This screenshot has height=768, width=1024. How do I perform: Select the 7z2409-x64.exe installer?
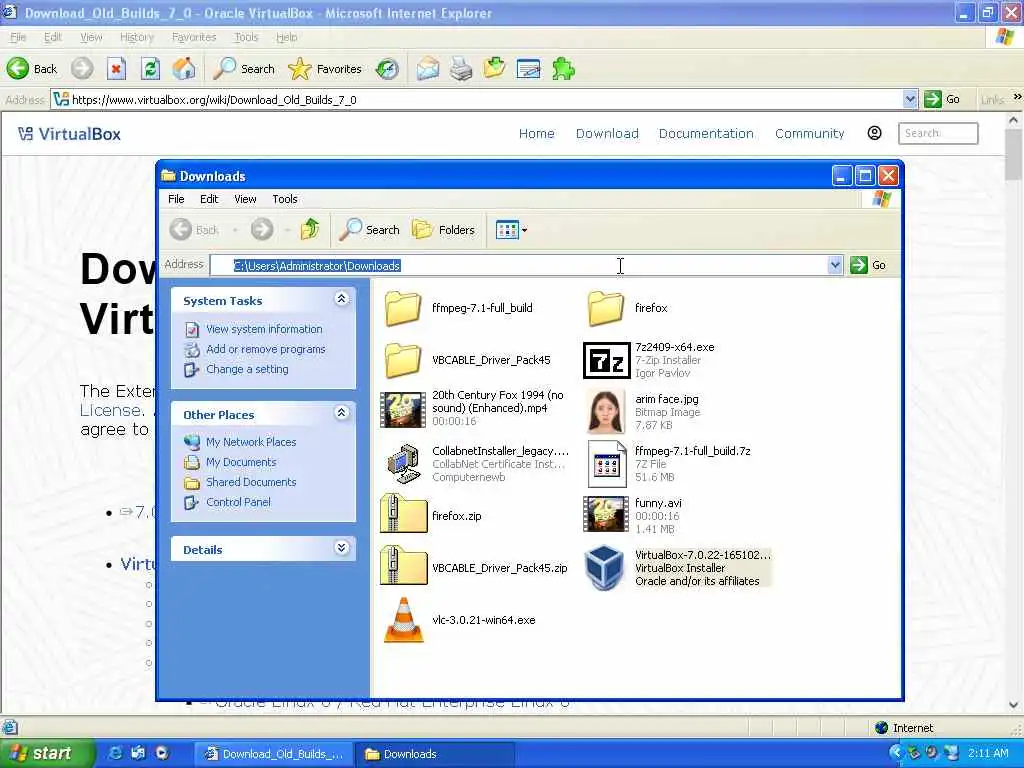click(648, 360)
